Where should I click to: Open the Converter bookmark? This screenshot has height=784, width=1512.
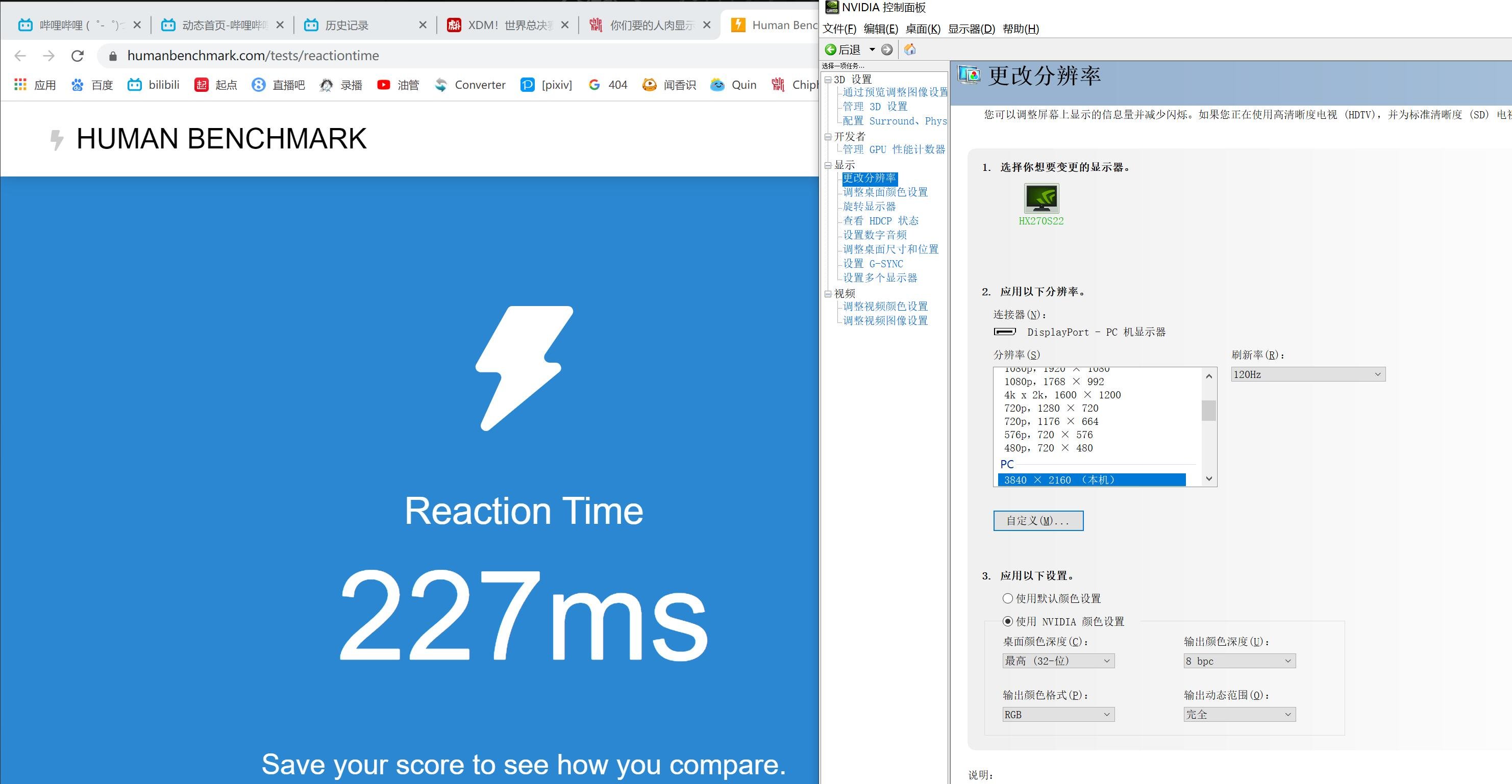click(x=469, y=85)
